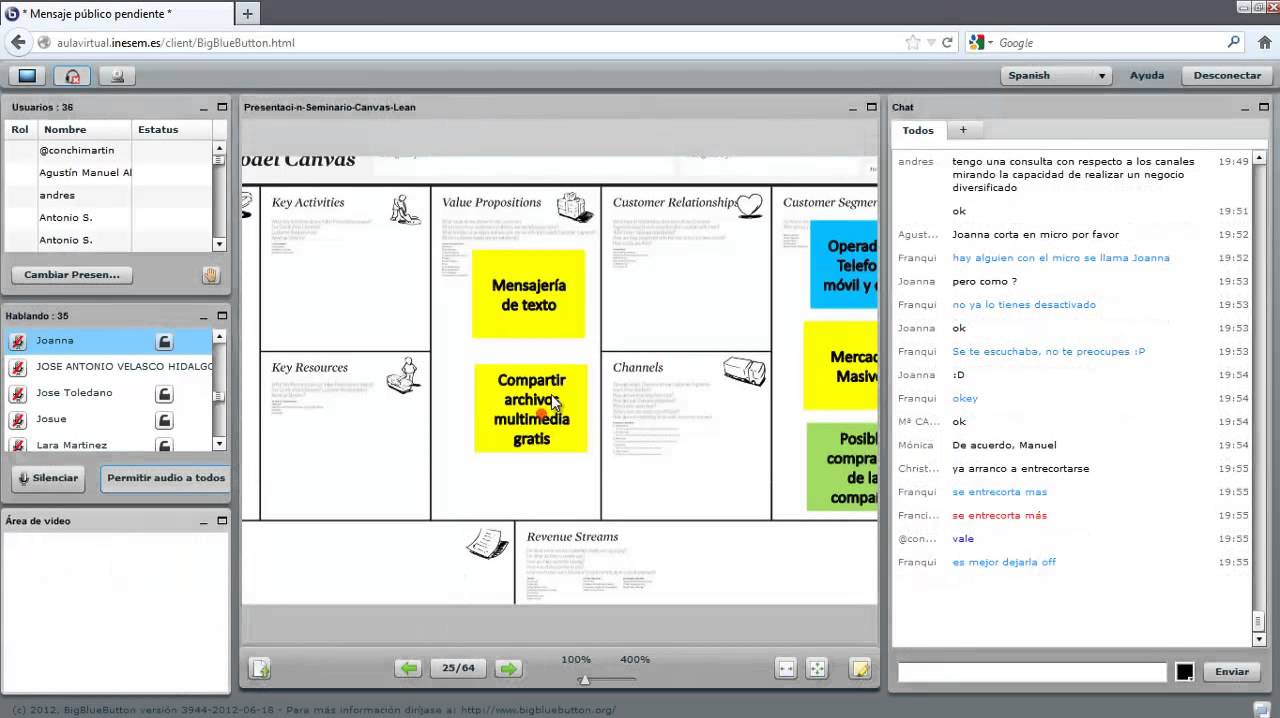Open a new browser tab
Screen dimensions: 1280x718
pyautogui.click(x=247, y=13)
